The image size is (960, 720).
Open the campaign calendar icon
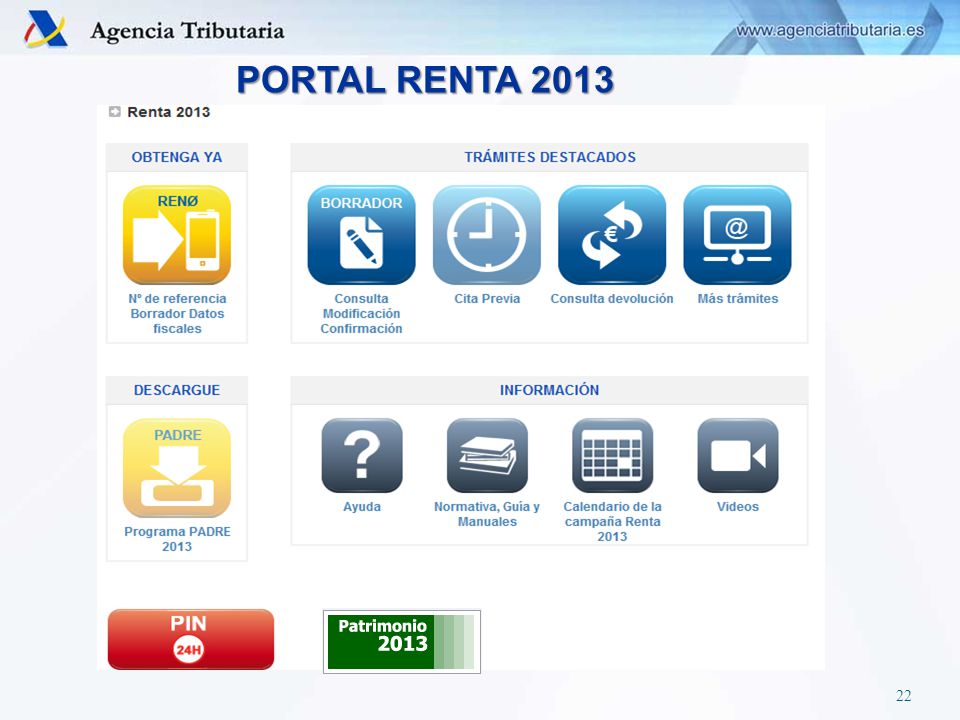(612, 456)
